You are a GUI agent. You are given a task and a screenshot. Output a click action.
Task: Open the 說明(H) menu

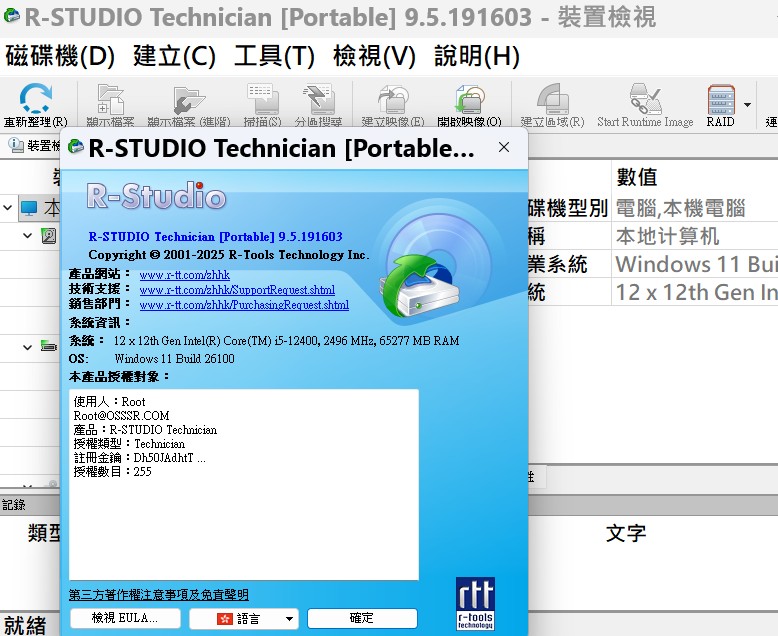(477, 56)
